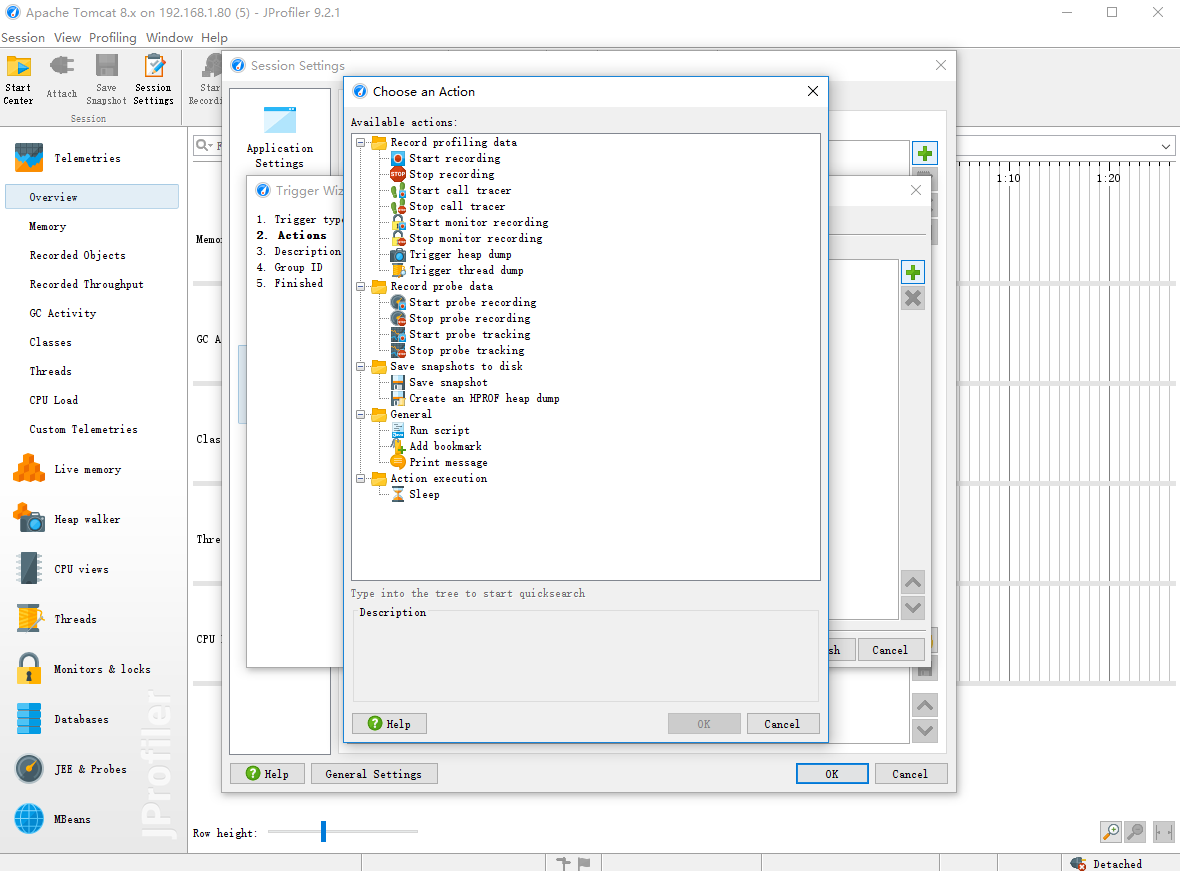The width and height of the screenshot is (1180, 871).
Task: Click OK in Session Settings dialog
Action: click(832, 774)
